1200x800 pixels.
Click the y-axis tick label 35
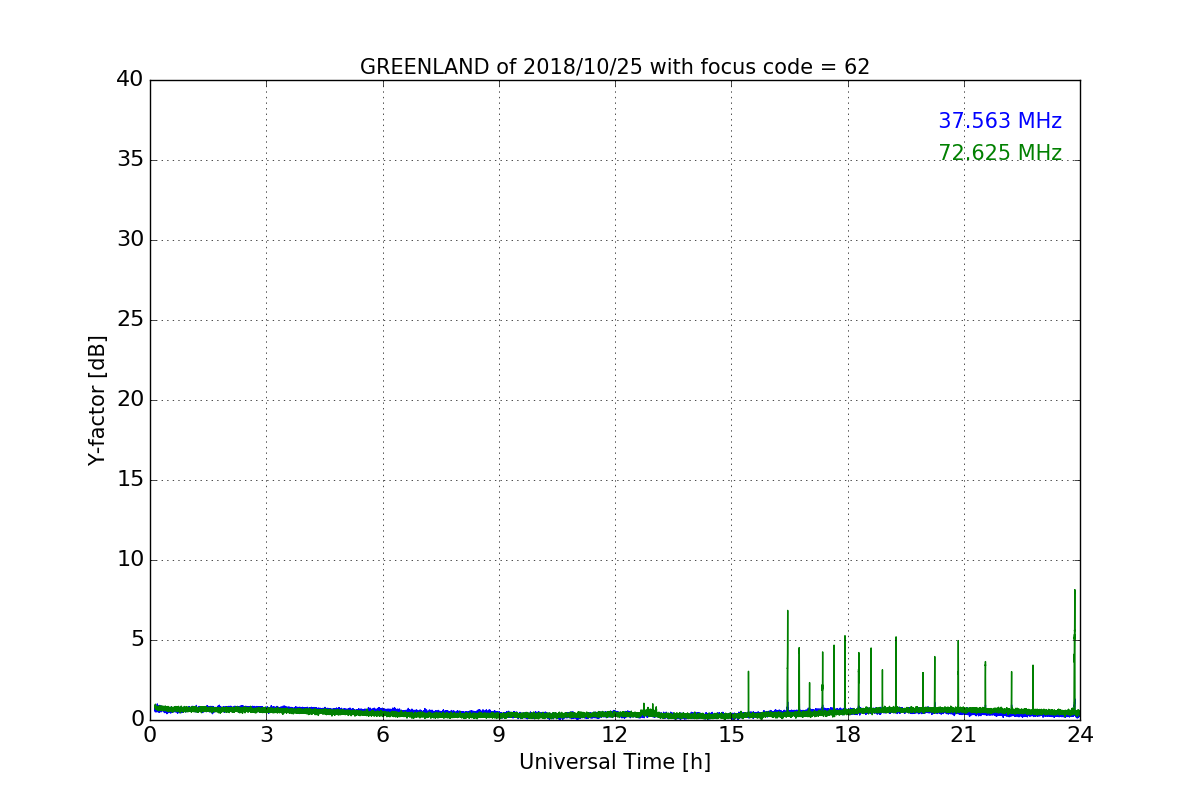[130, 159]
